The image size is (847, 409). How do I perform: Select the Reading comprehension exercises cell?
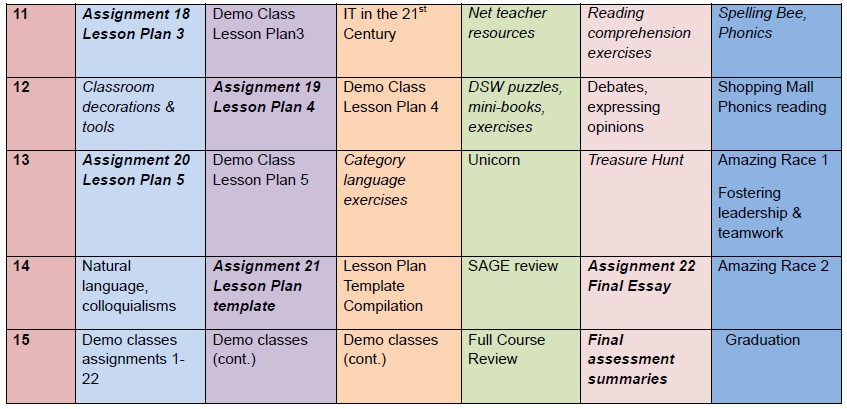(x=646, y=41)
